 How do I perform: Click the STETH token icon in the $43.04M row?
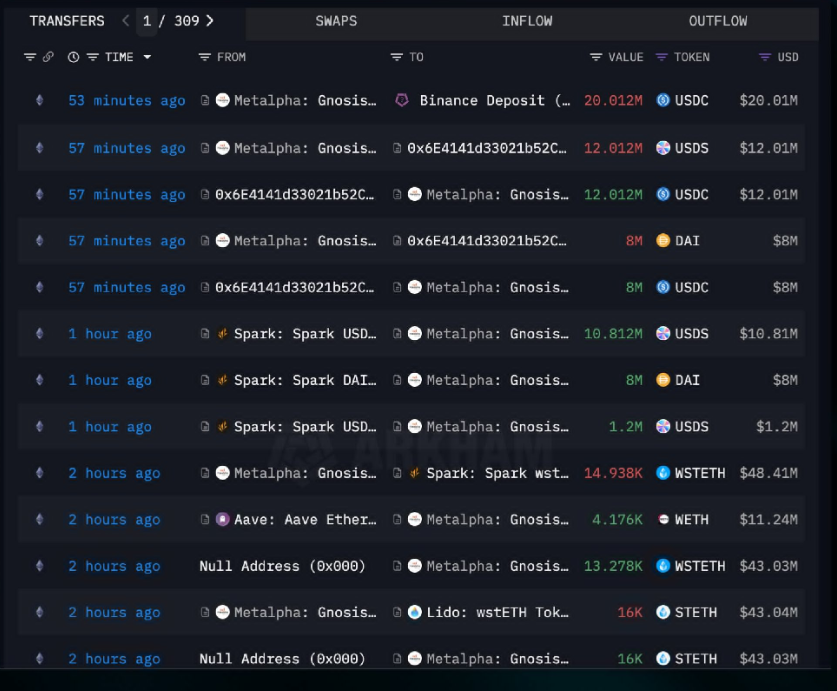[663, 613]
